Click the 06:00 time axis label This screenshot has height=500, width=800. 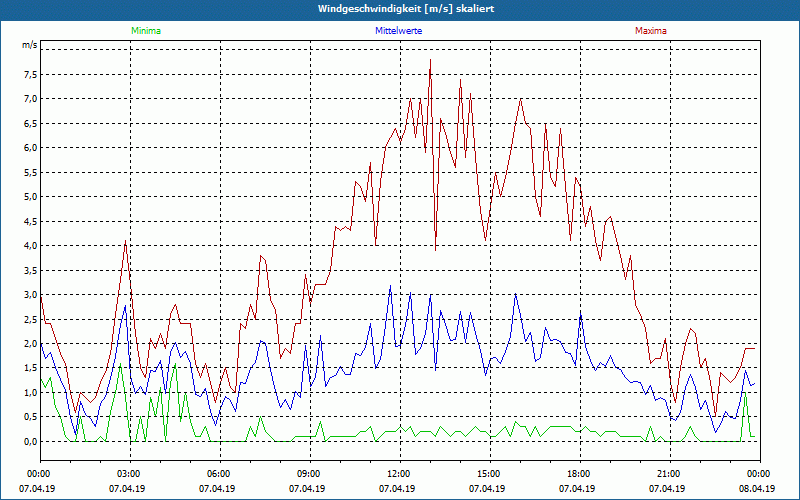tap(220, 474)
